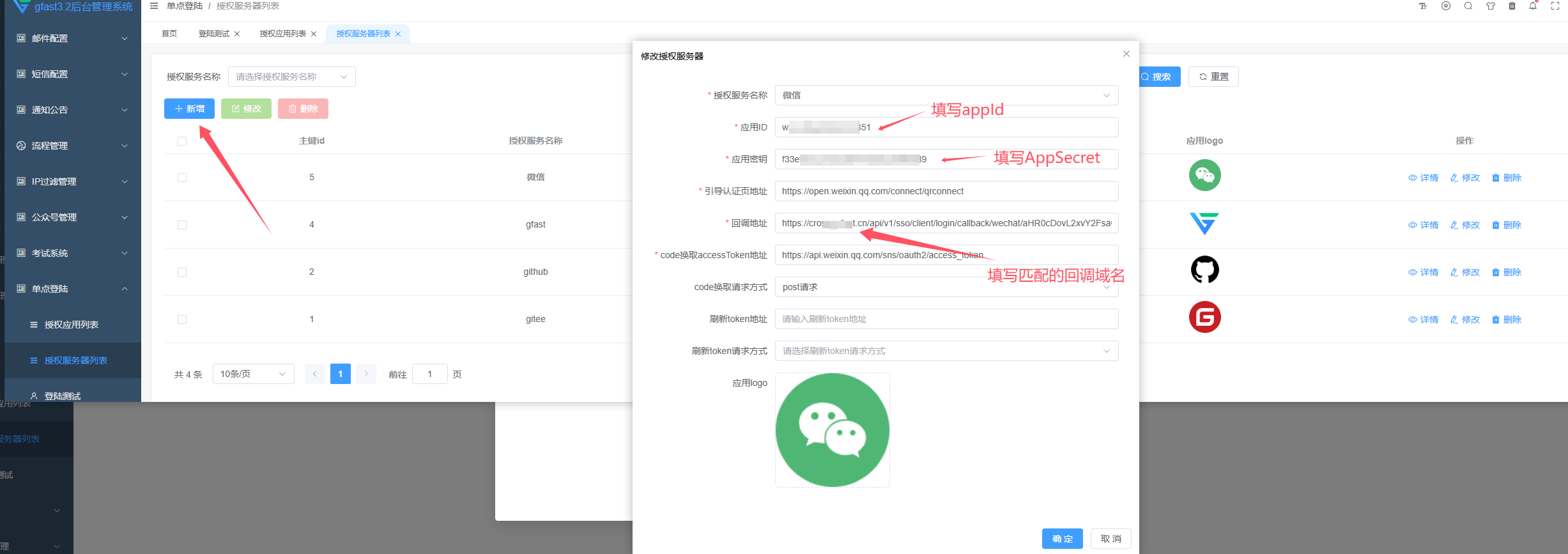Open 授权应用列表 in the sidebar menu
Image resolution: width=1568 pixels, height=554 pixels.
(71, 325)
